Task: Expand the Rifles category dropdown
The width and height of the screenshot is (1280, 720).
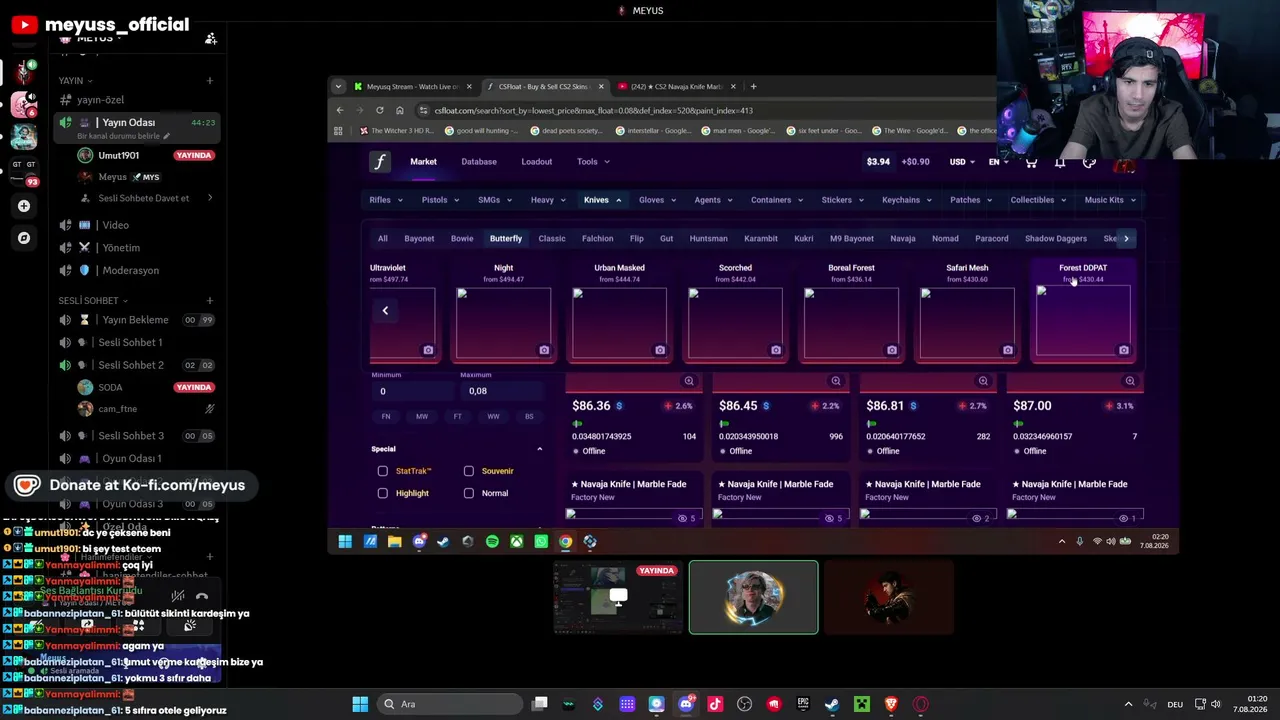Action: coord(386,200)
